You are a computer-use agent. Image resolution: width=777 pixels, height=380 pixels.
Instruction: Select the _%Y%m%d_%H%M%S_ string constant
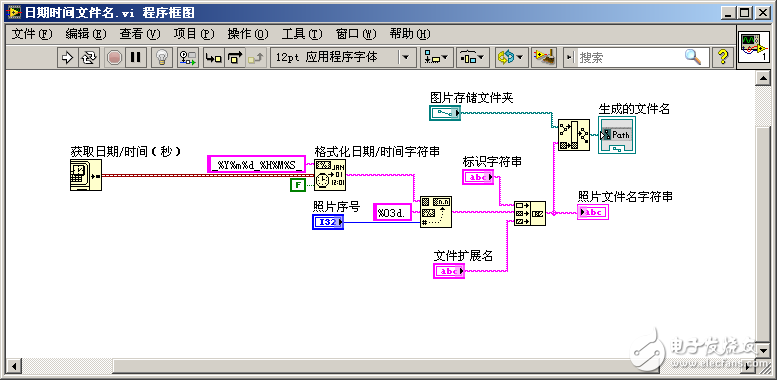point(256,164)
